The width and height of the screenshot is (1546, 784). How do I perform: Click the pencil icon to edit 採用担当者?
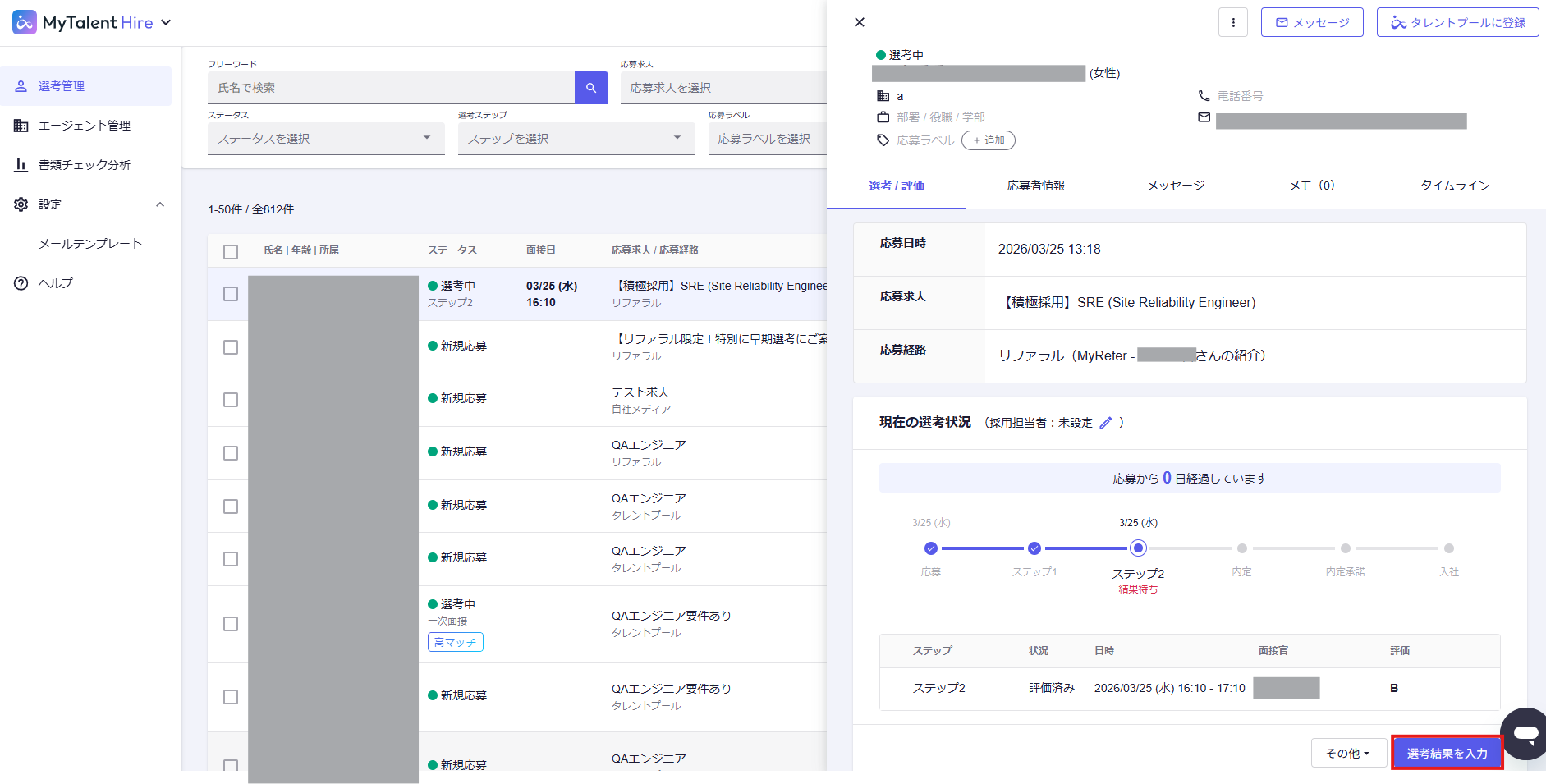(x=1105, y=423)
